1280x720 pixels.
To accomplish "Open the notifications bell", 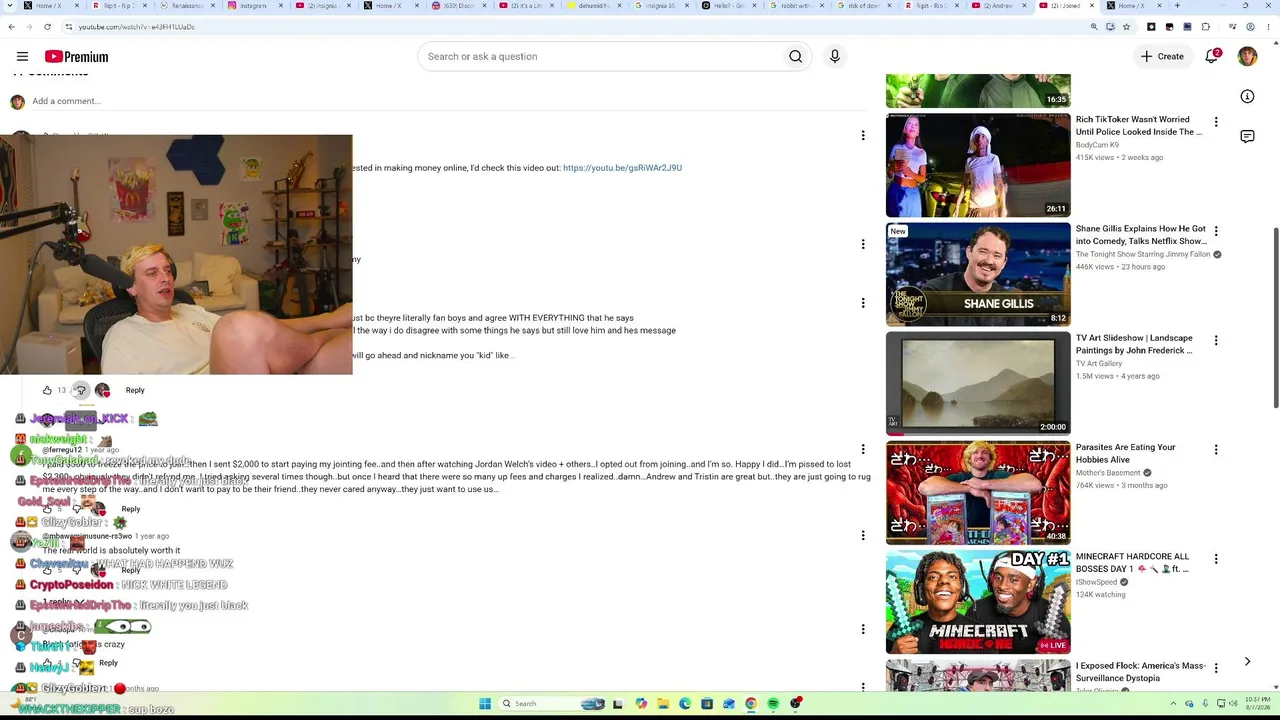I will [1212, 57].
